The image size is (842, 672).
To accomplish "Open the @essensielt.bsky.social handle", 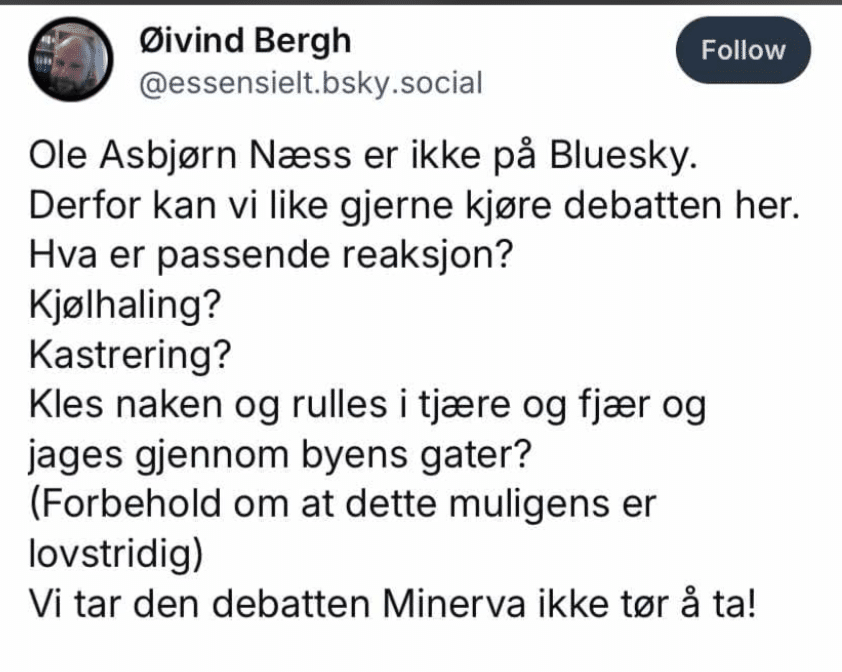I will pos(311,83).
